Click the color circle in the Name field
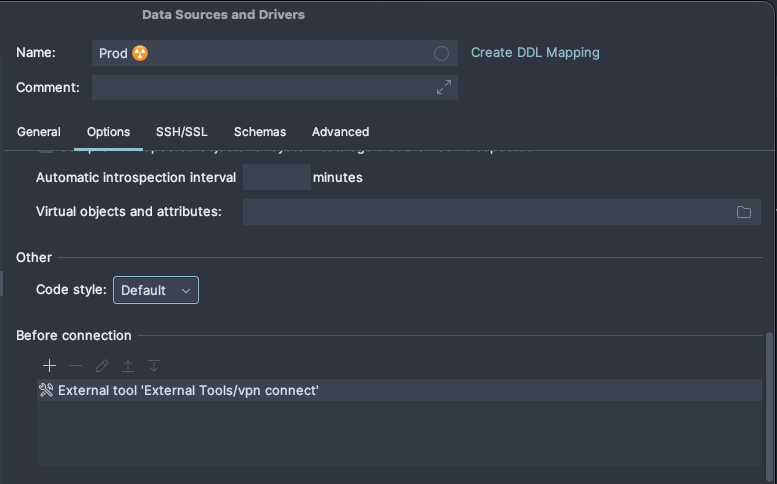777x484 pixels. pos(441,54)
